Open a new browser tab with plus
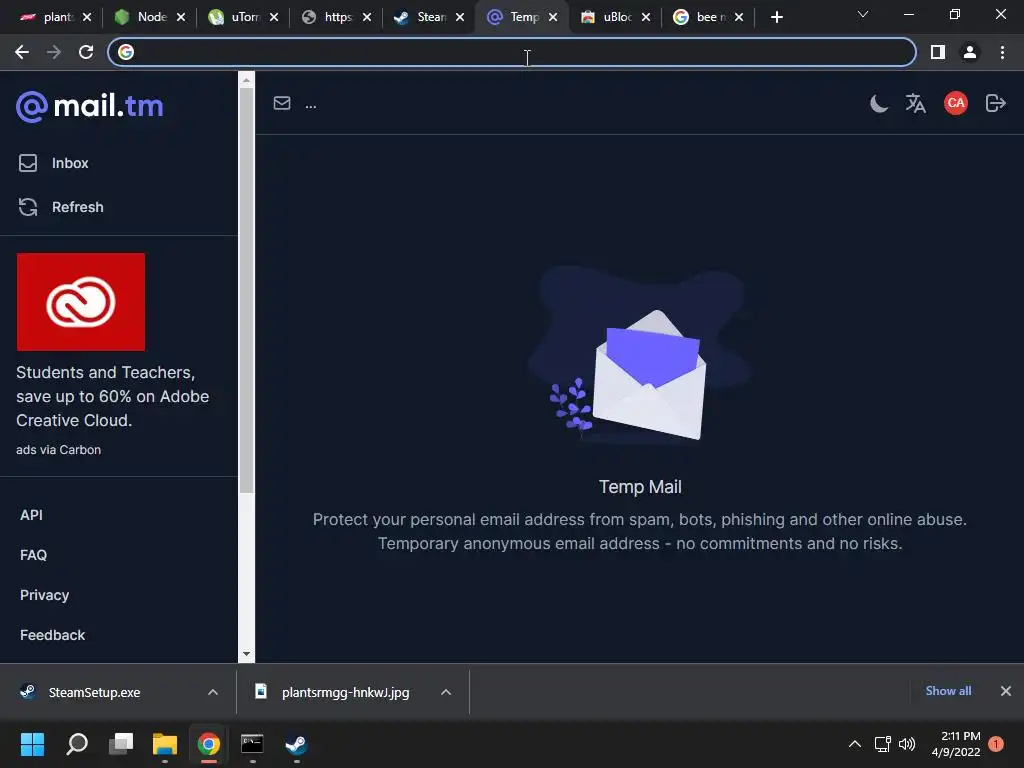This screenshot has height=768, width=1024. [776, 17]
